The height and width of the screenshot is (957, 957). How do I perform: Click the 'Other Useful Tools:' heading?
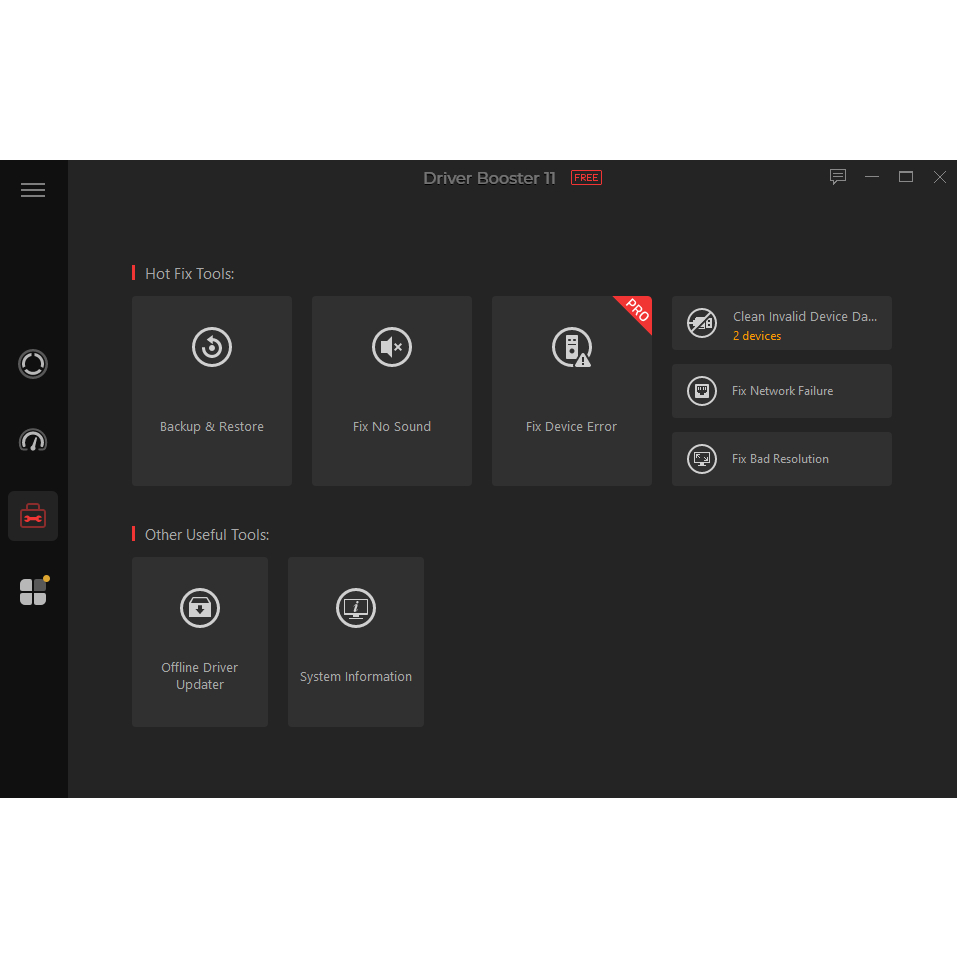[x=207, y=535]
